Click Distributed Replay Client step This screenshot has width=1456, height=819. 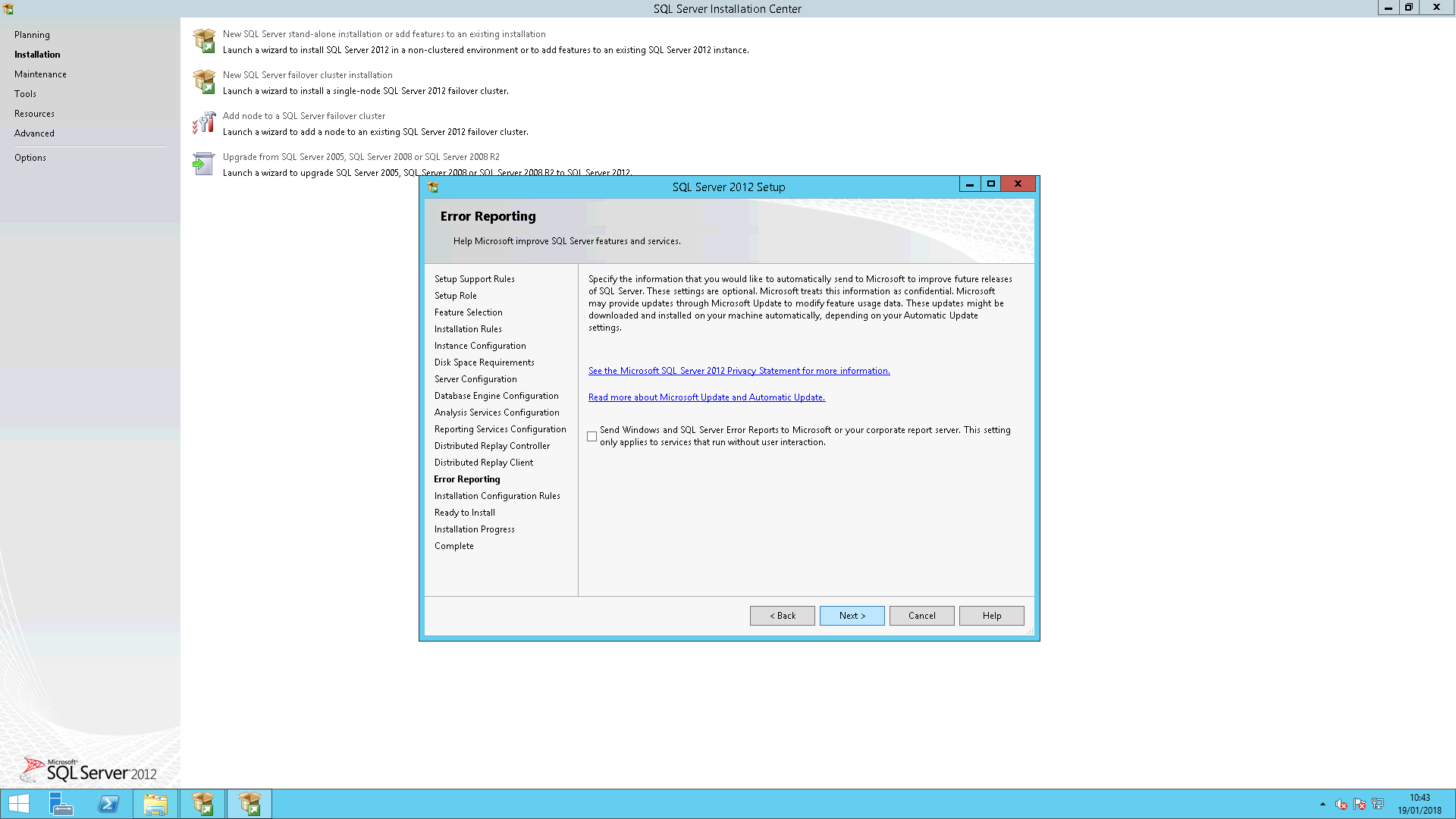pos(484,463)
